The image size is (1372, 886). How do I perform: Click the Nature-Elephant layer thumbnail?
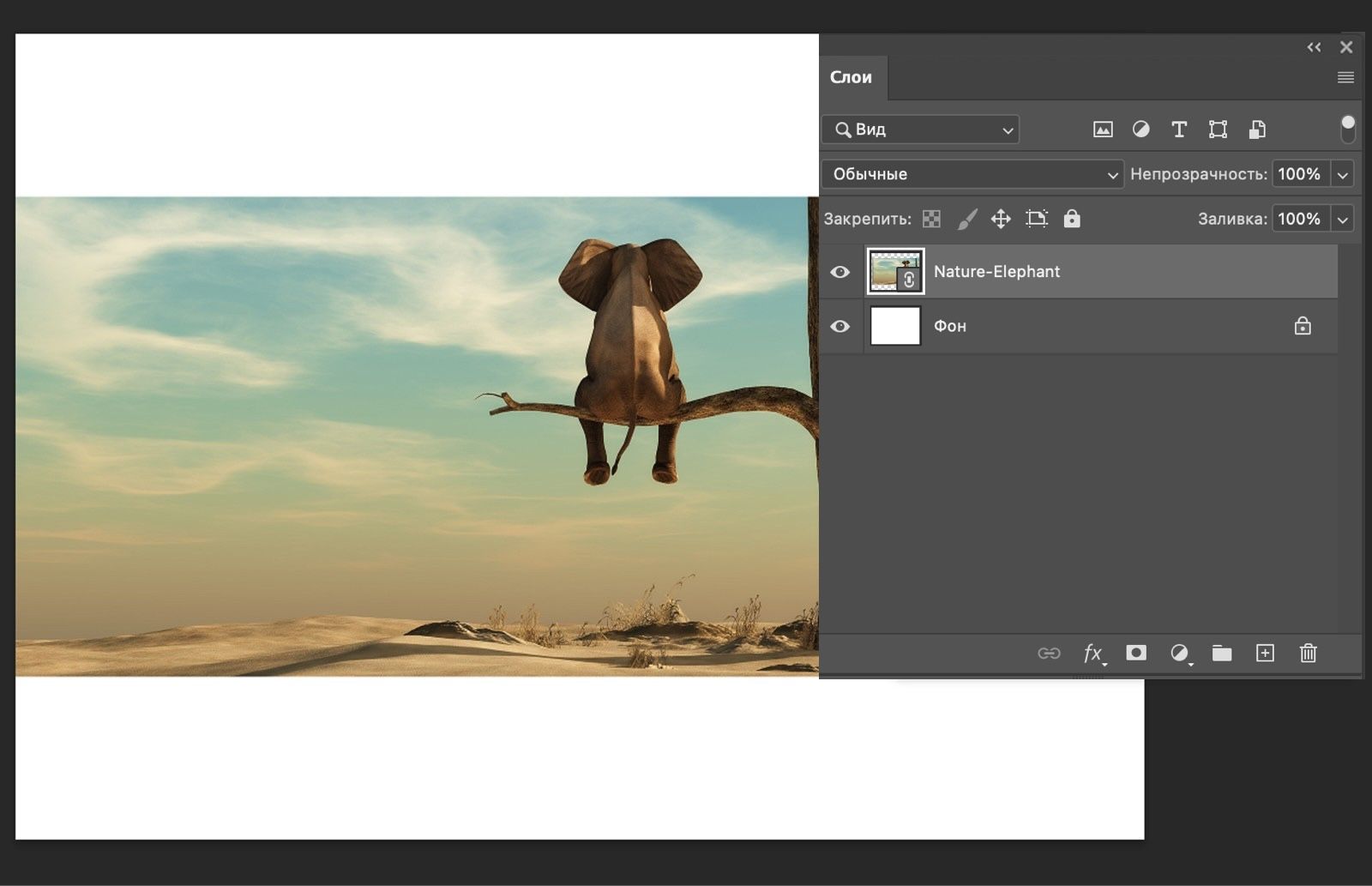(x=895, y=272)
